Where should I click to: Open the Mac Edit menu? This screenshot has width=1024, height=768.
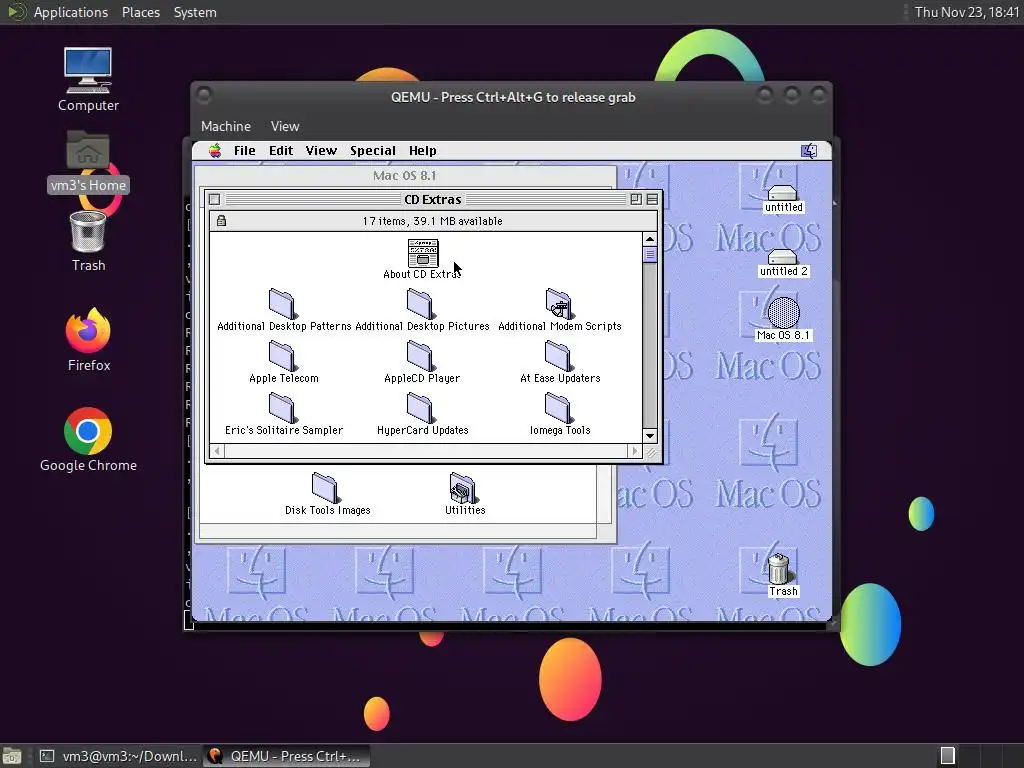tap(281, 151)
